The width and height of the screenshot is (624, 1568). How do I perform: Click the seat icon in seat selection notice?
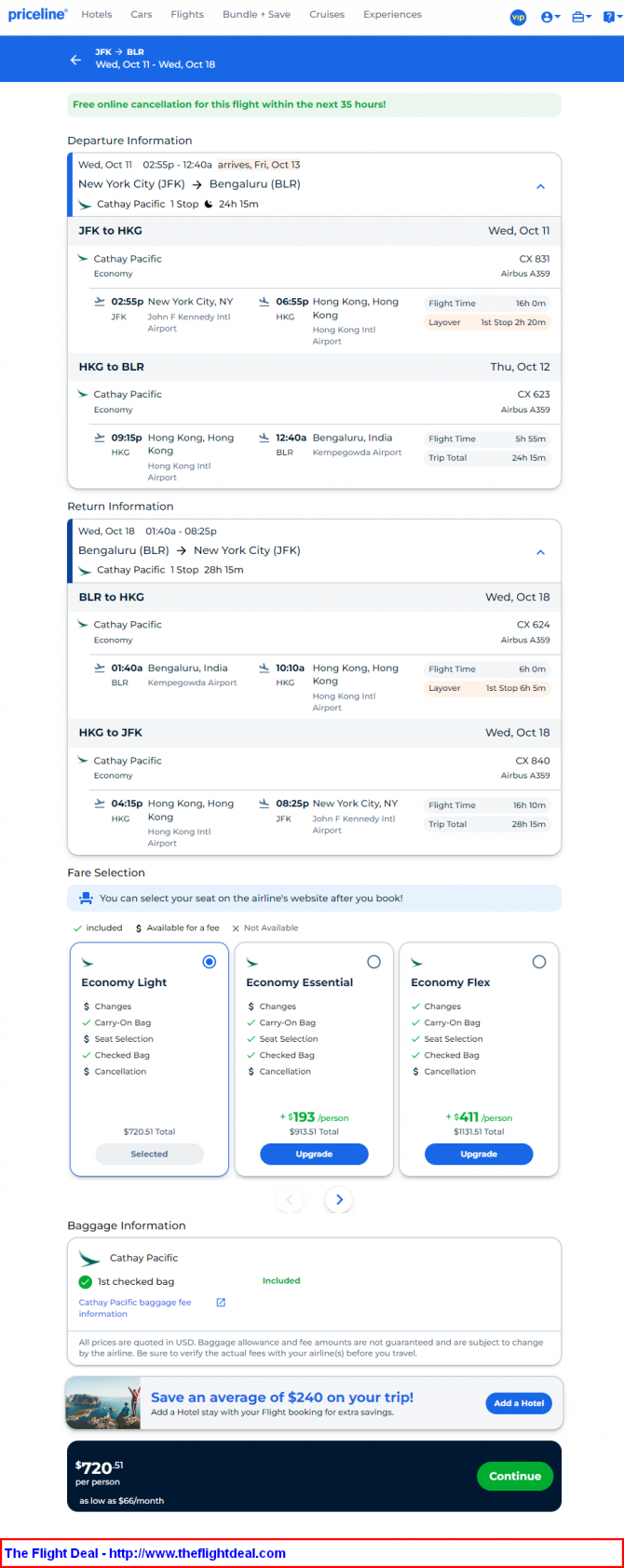(x=86, y=899)
